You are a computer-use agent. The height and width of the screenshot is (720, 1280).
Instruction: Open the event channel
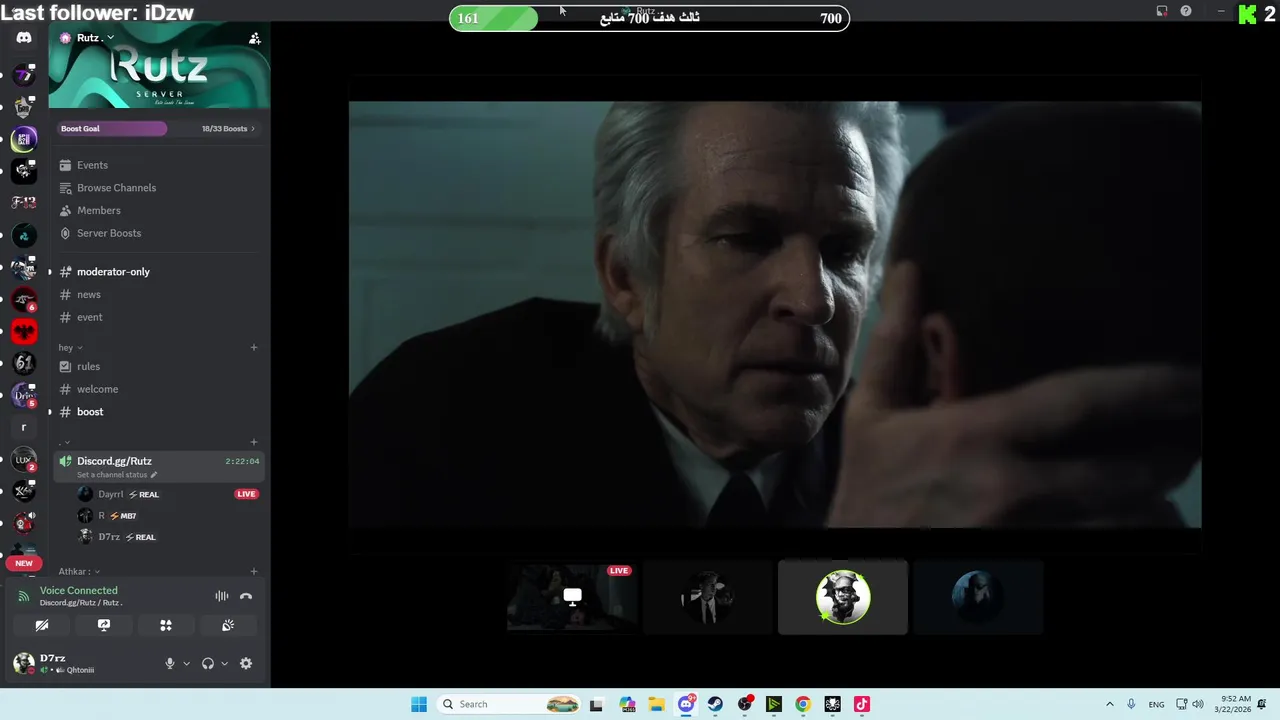click(160, 317)
